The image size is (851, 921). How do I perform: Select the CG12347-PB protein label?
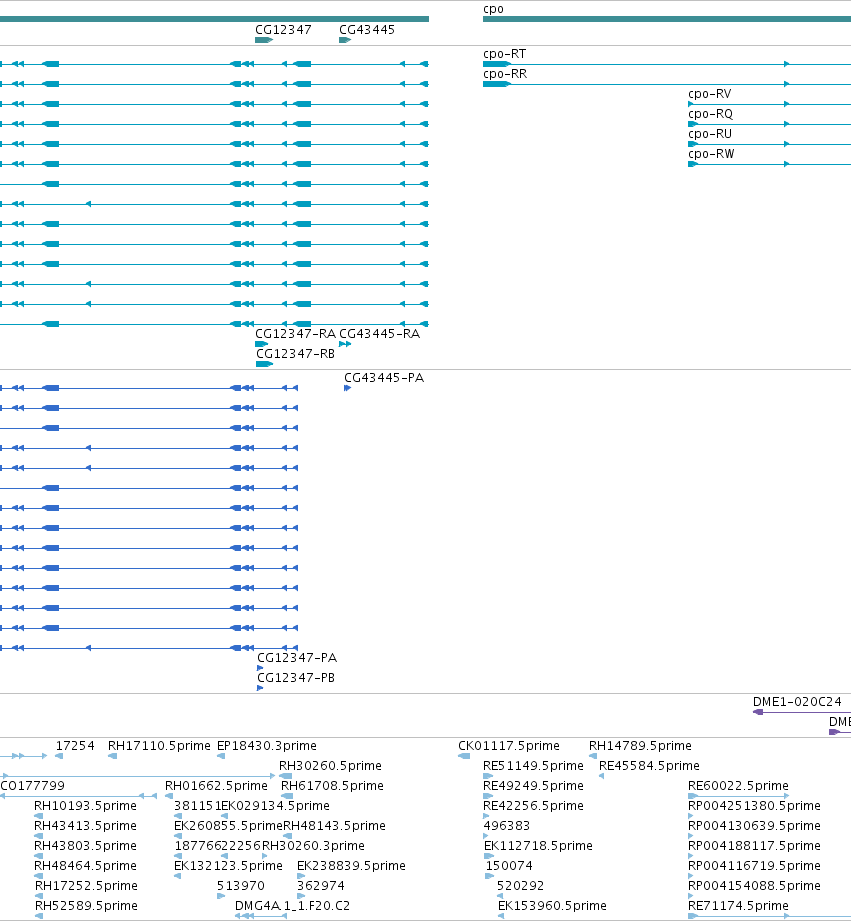click(296, 677)
